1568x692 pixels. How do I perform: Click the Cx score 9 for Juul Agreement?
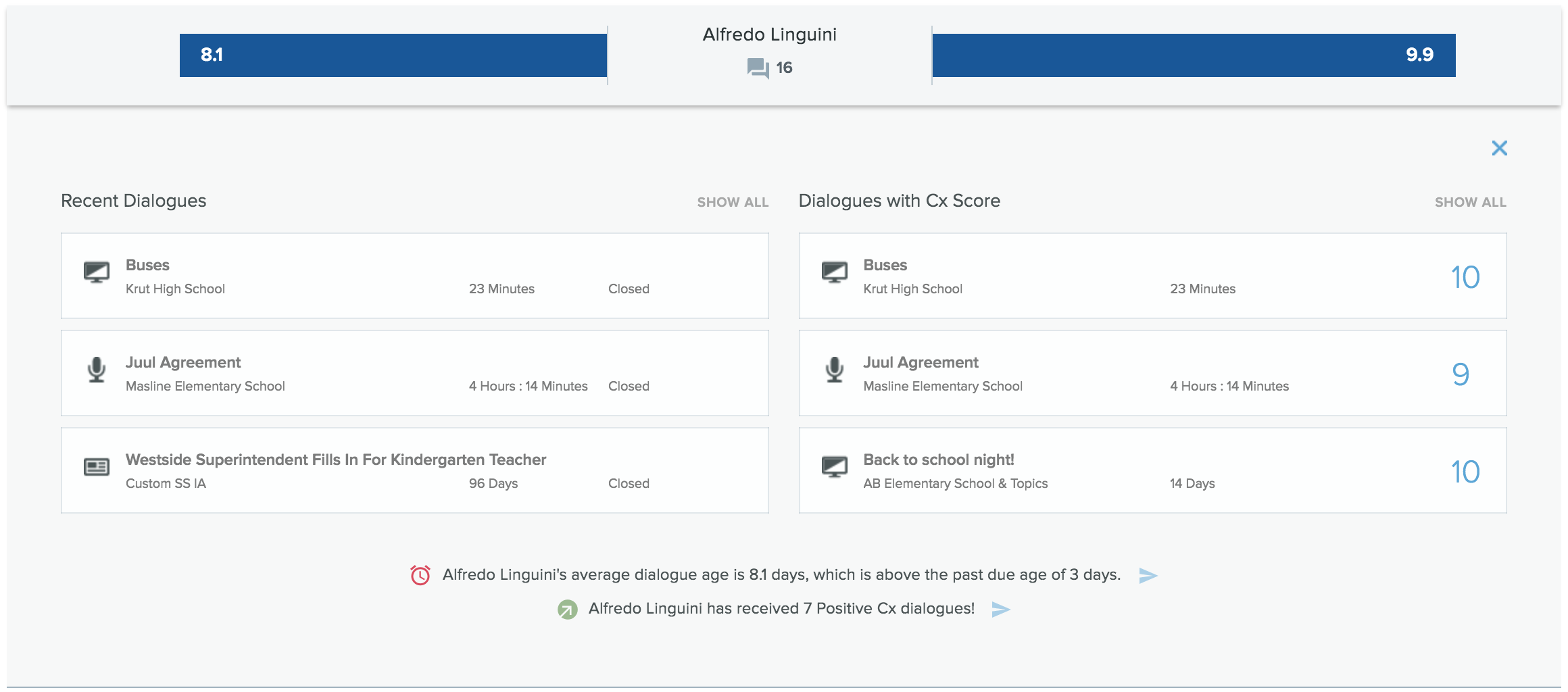pyautogui.click(x=1461, y=374)
